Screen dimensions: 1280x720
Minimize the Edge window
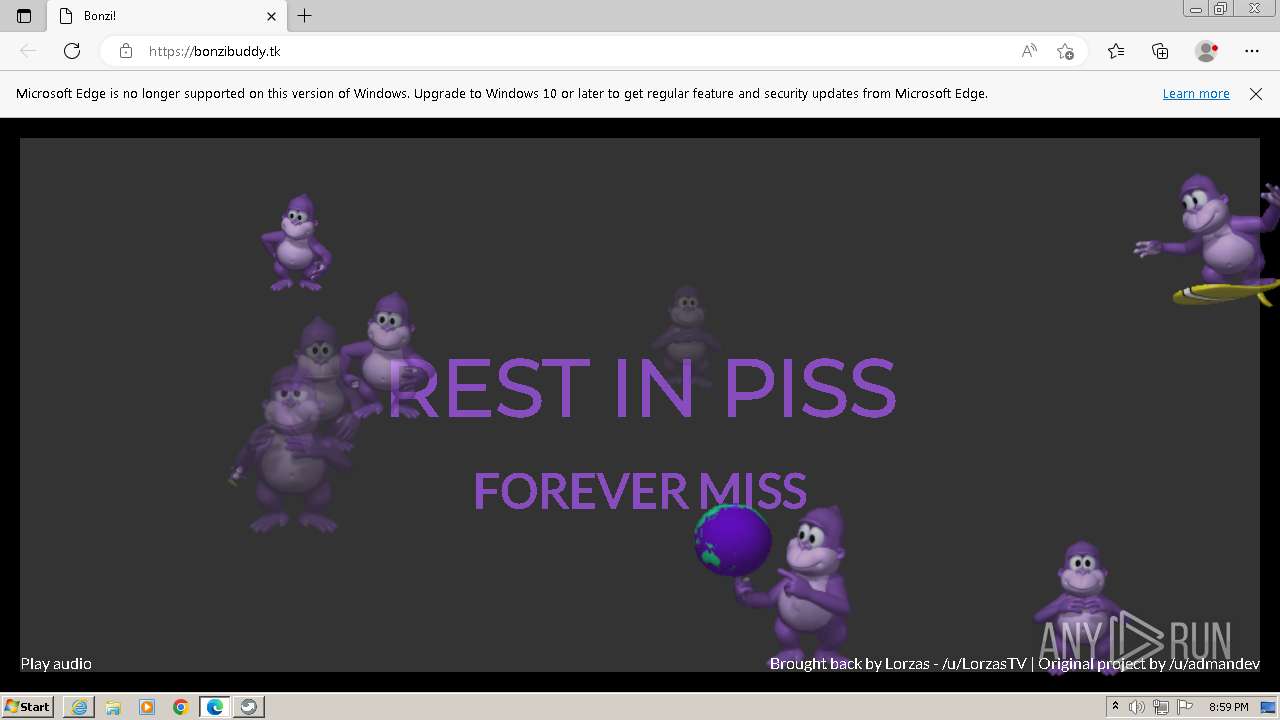click(x=1196, y=9)
